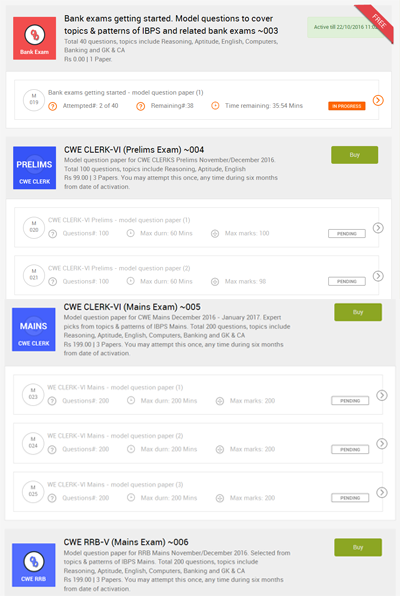Open the blue PRELIMS CWE CLERK icon
The image size is (400, 600).
click(x=34, y=168)
